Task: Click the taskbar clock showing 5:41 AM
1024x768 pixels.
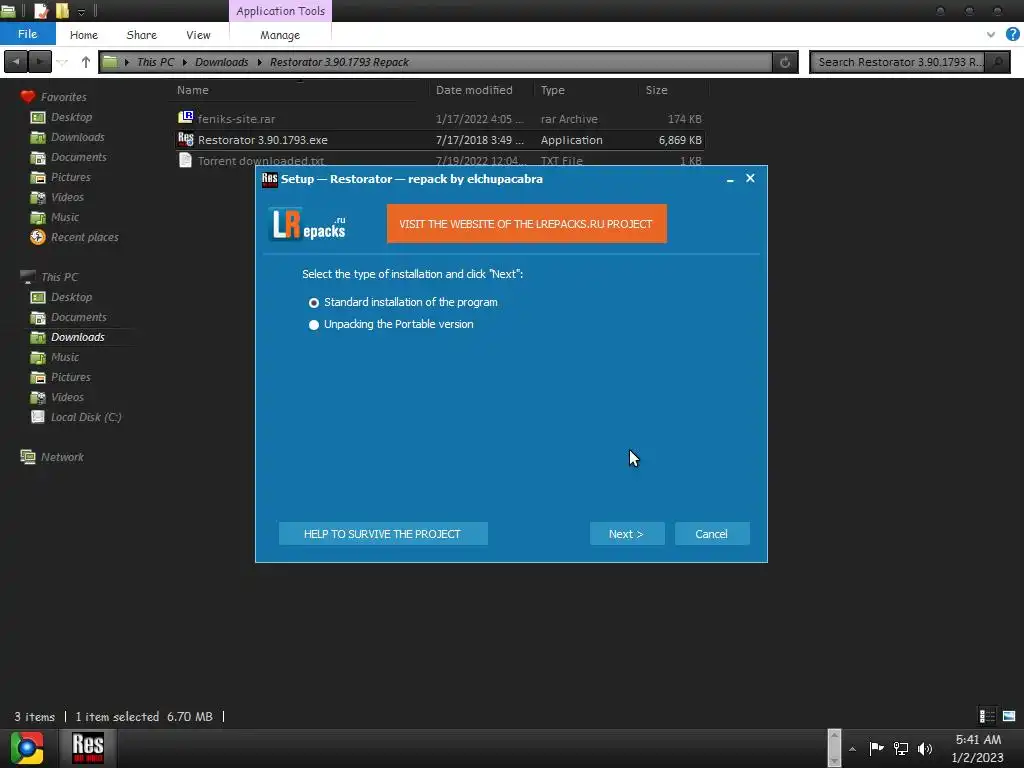Action: click(x=978, y=748)
